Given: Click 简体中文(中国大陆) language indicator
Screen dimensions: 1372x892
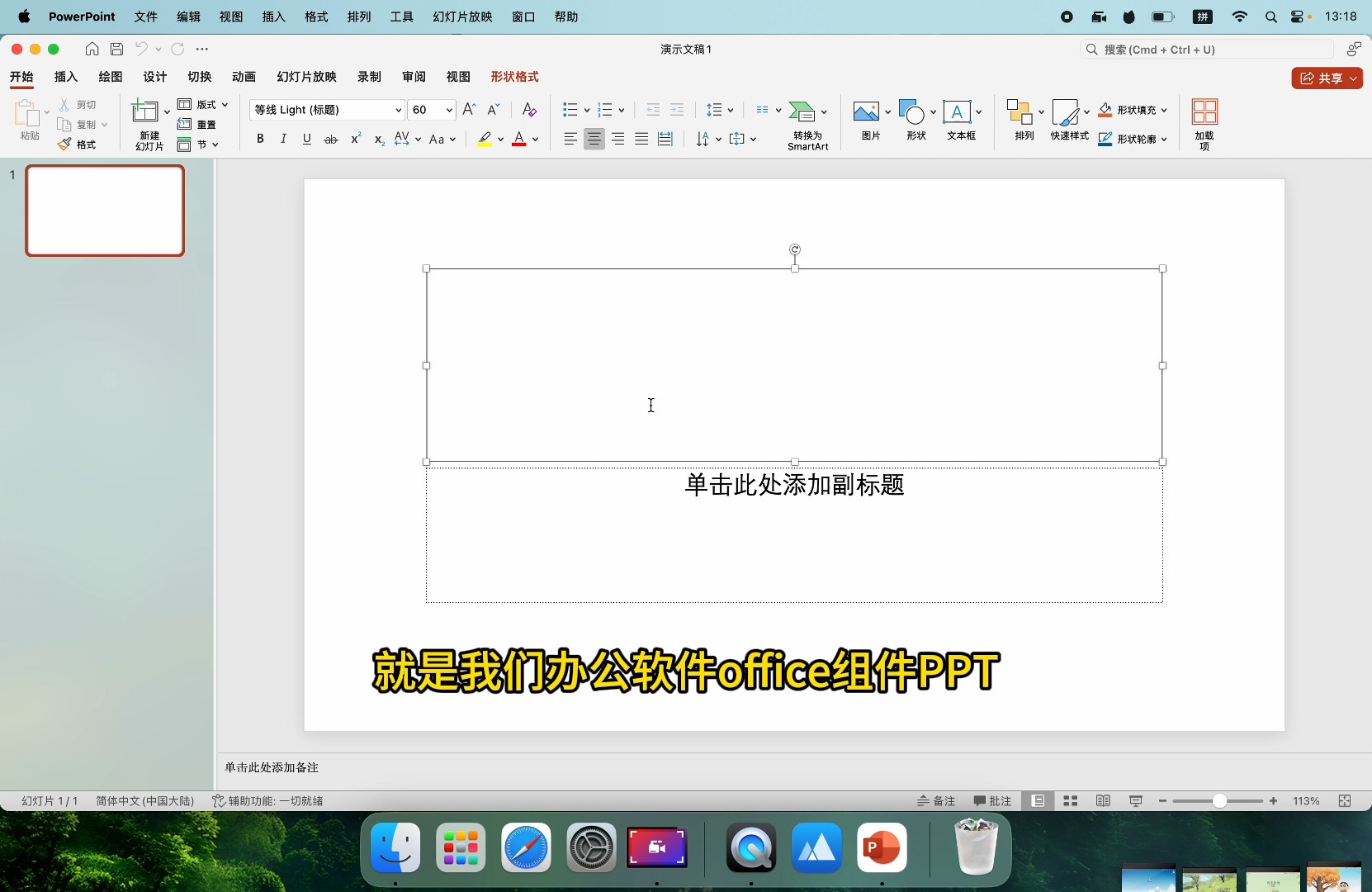Looking at the screenshot, I should pos(144,800).
